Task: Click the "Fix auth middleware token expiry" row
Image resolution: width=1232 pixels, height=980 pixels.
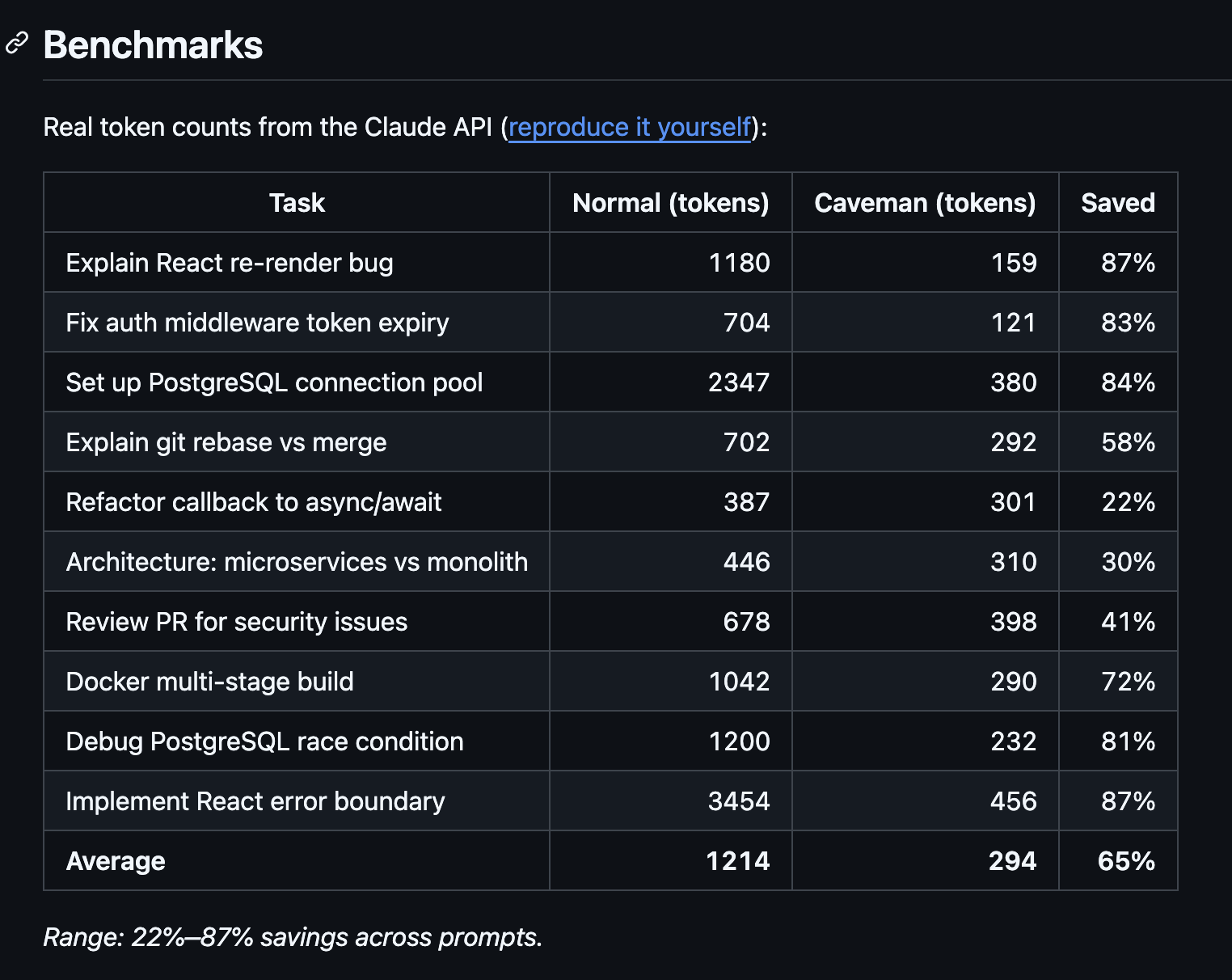Action: tap(257, 323)
